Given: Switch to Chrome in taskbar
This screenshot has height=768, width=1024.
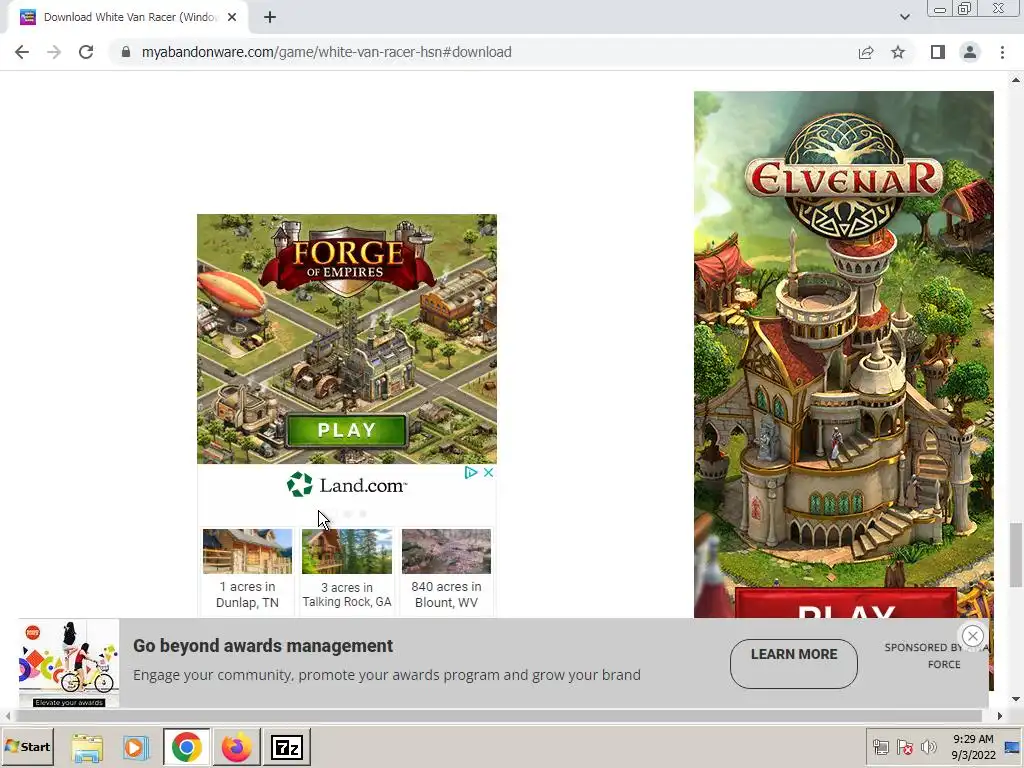Looking at the screenshot, I should (187, 747).
